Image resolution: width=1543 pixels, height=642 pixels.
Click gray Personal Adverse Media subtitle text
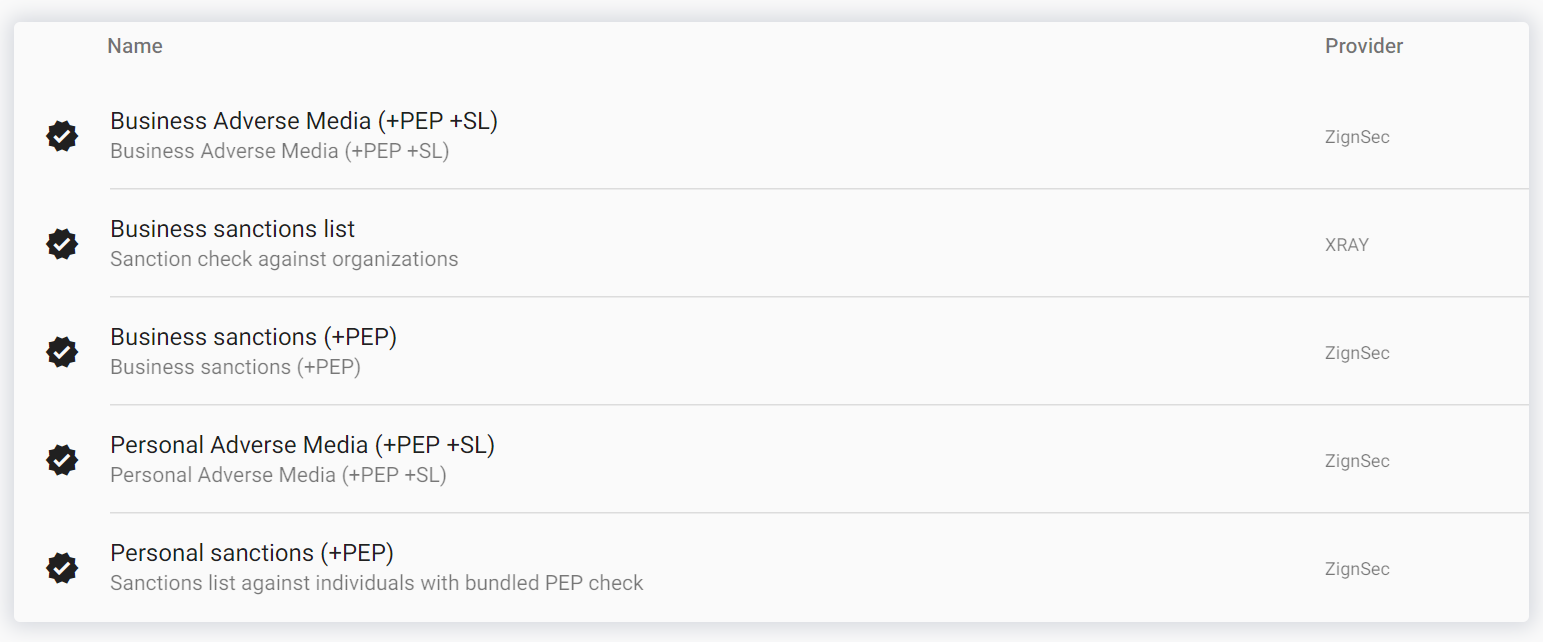coord(278,475)
